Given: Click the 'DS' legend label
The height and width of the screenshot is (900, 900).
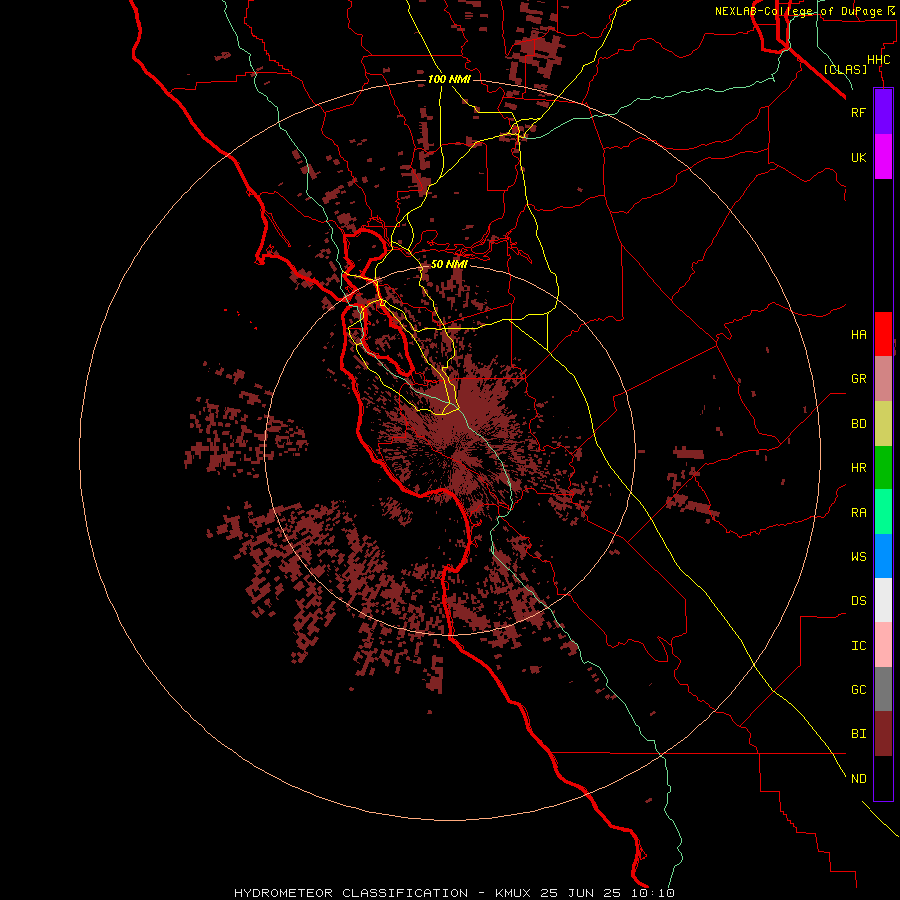Looking at the screenshot, I should 858,600.
